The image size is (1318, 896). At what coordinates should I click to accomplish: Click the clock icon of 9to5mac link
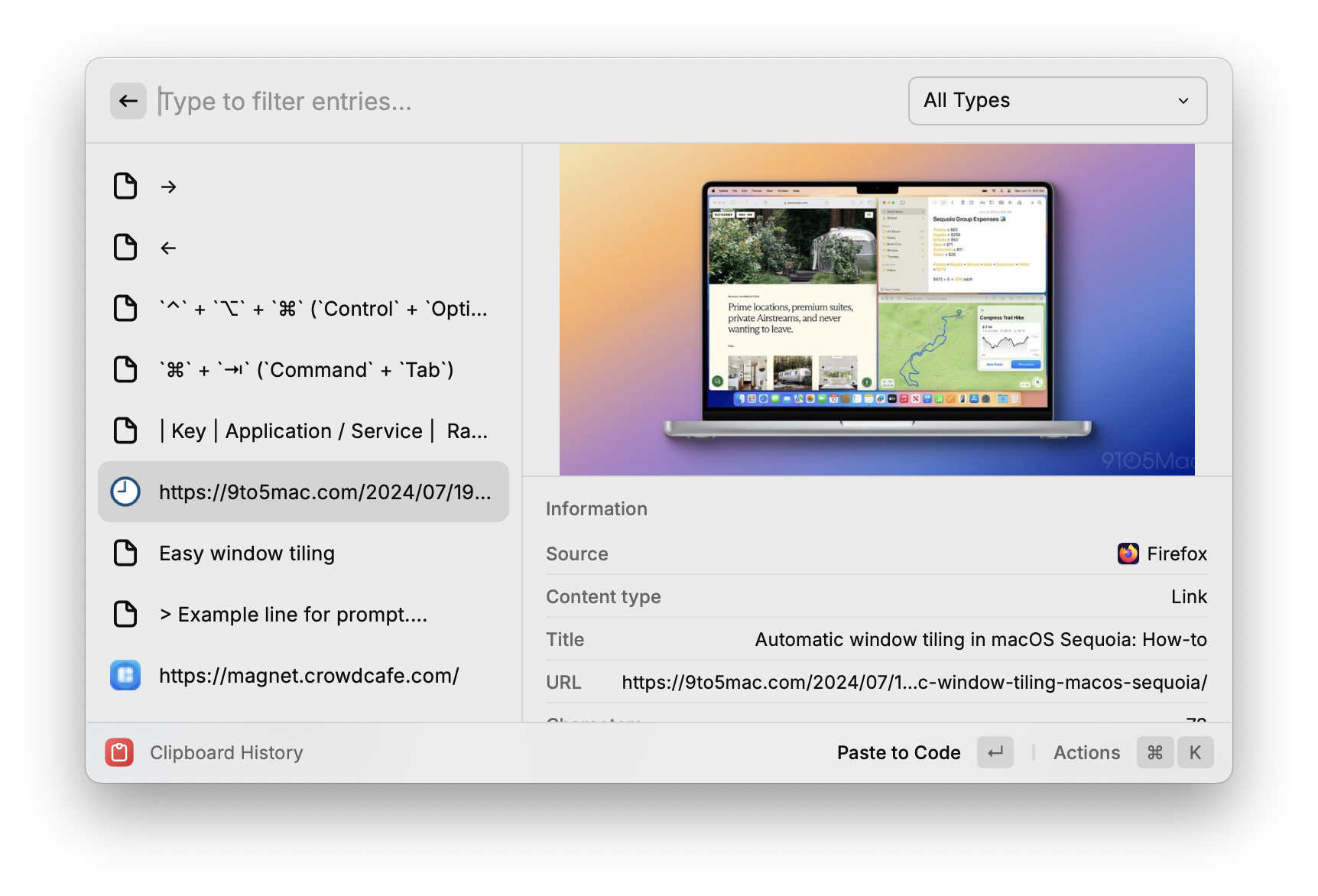(x=125, y=492)
